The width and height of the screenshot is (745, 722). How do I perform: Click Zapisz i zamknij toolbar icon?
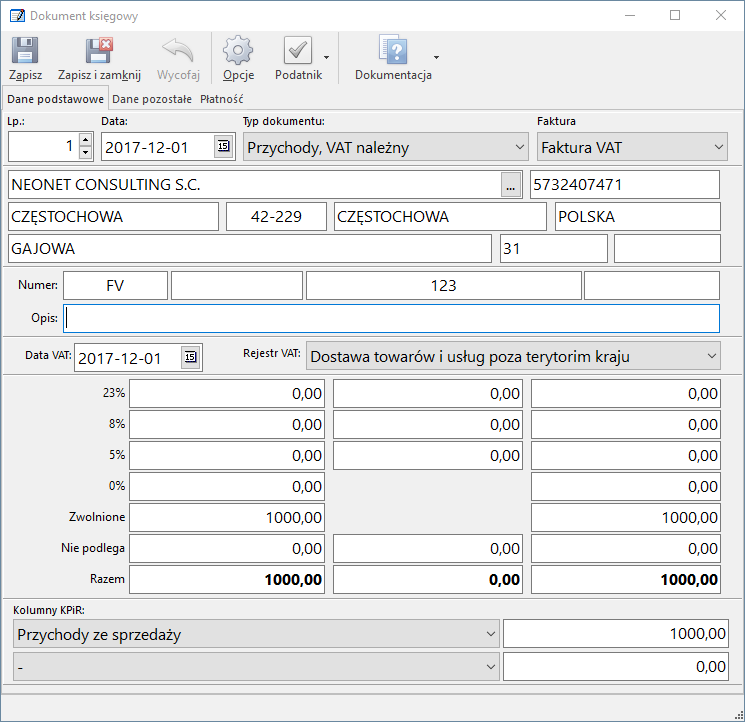(99, 52)
